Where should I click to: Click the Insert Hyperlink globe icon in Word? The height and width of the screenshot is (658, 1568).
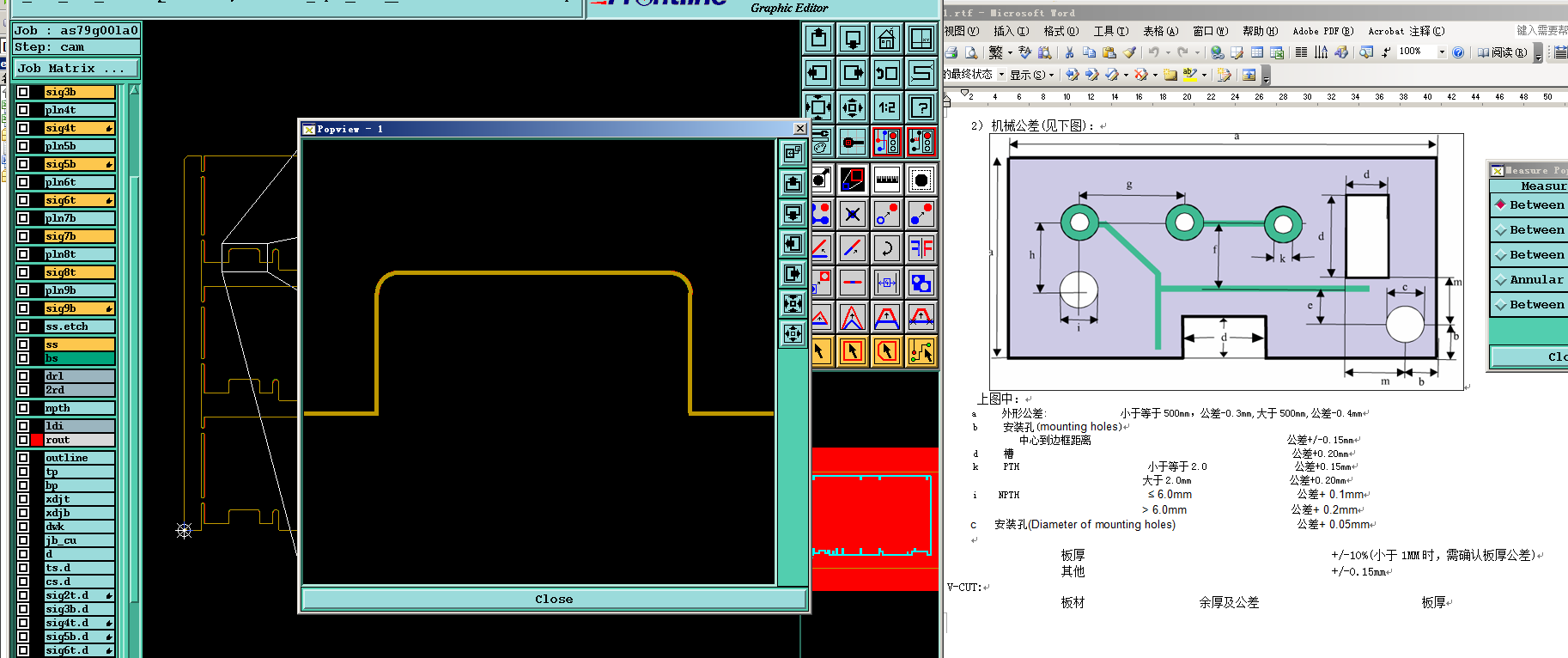pos(1217,52)
